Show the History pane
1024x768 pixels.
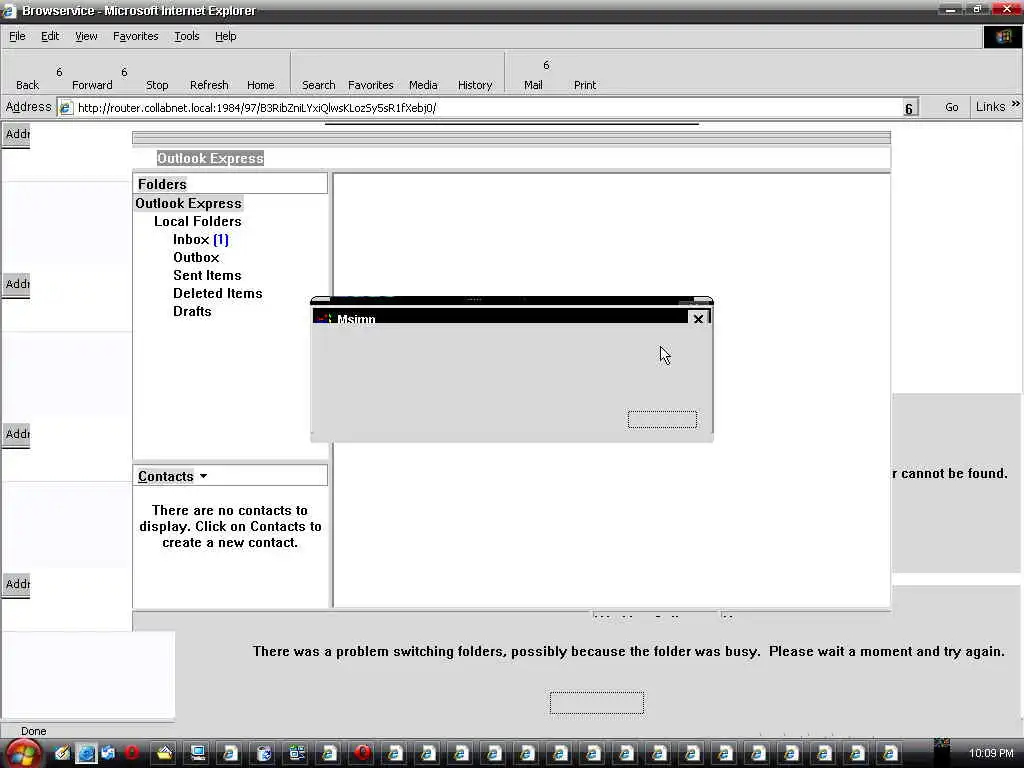[x=475, y=85]
